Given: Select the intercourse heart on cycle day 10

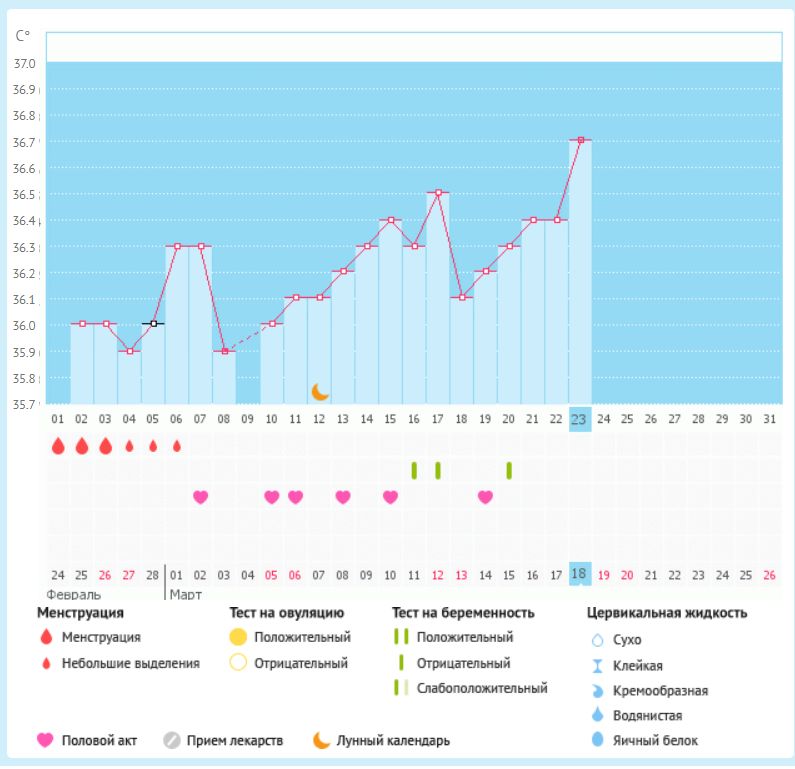Looking at the screenshot, I should 272,497.
